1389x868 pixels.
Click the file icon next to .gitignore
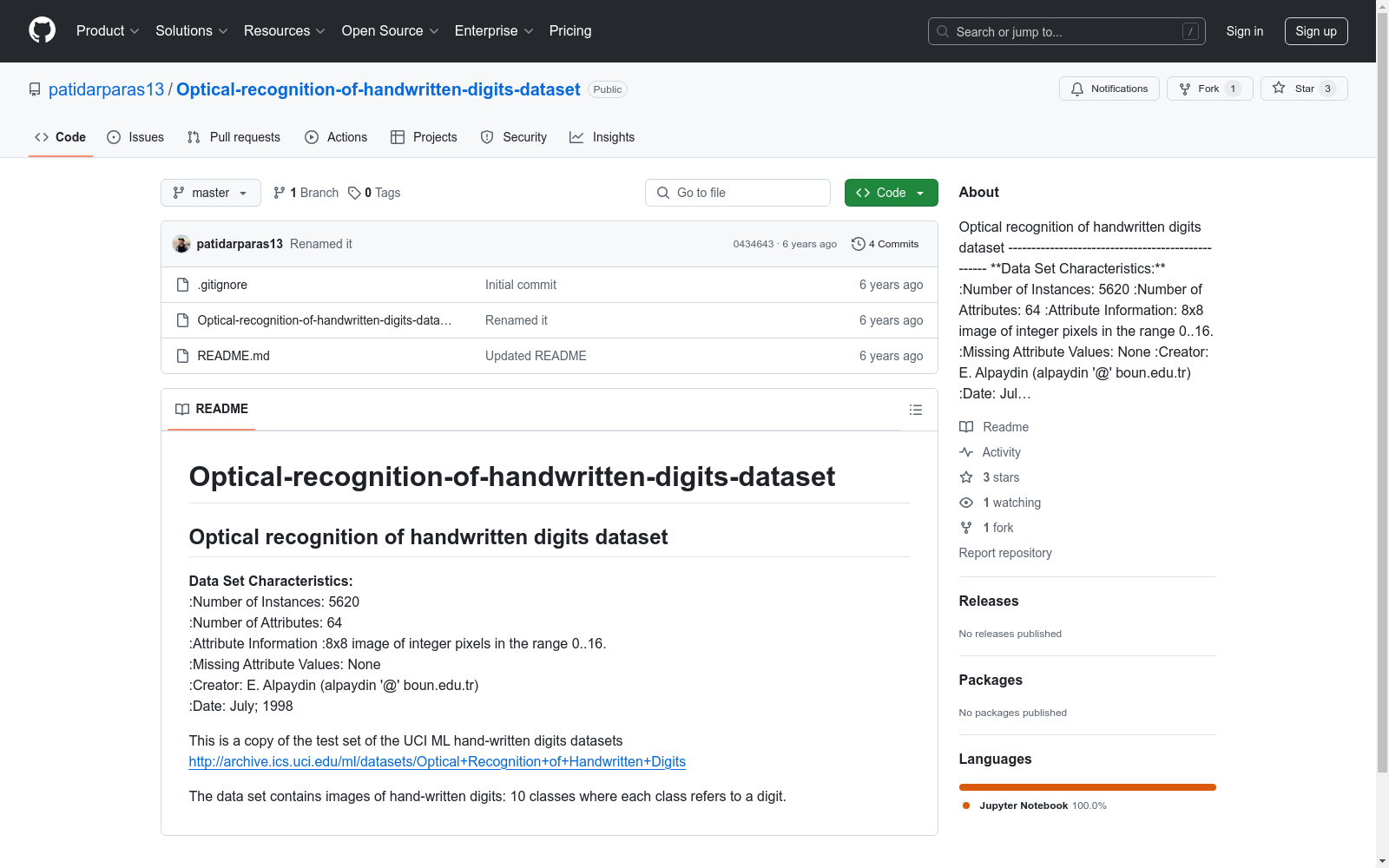click(182, 285)
